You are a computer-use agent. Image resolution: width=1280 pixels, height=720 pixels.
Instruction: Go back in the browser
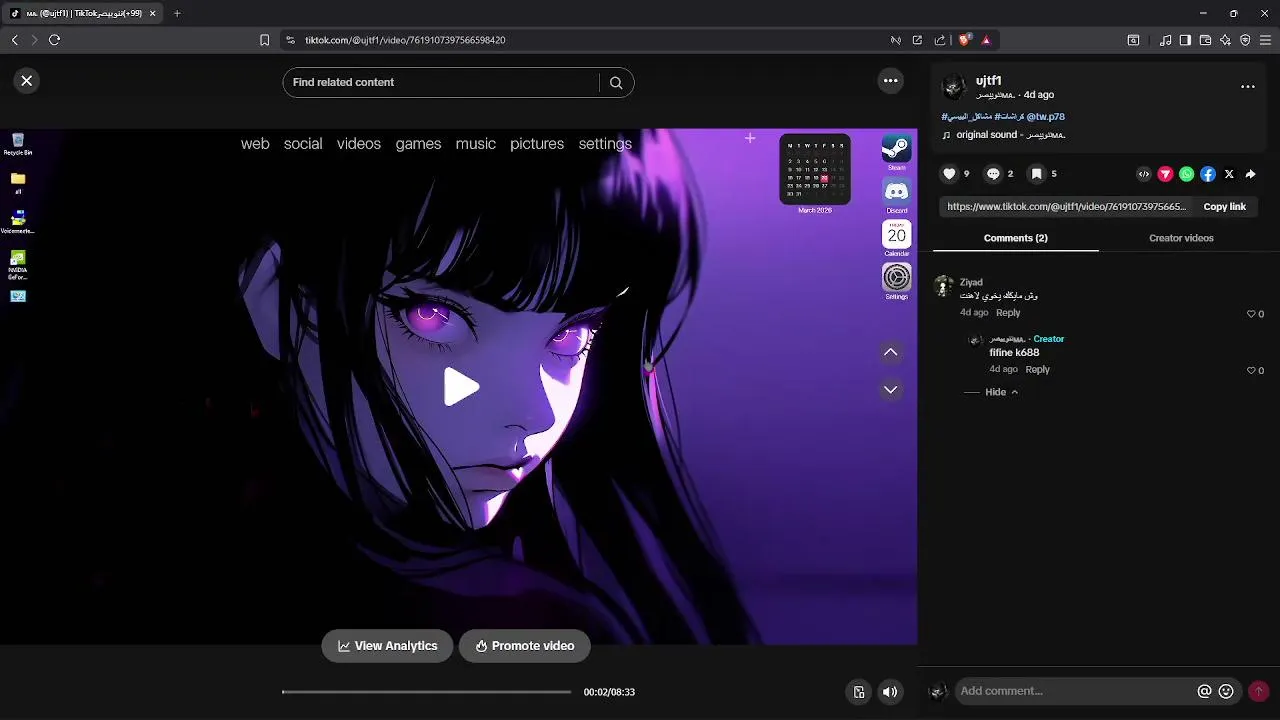coord(14,40)
